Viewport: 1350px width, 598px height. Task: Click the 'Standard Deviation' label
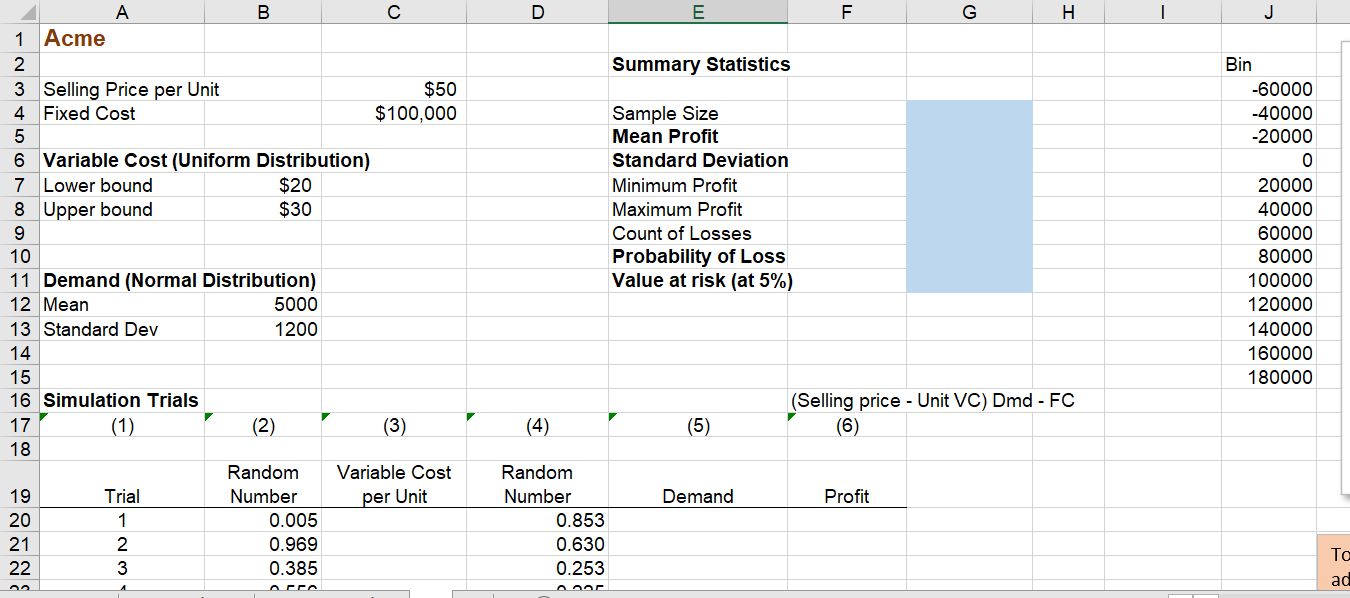700,160
